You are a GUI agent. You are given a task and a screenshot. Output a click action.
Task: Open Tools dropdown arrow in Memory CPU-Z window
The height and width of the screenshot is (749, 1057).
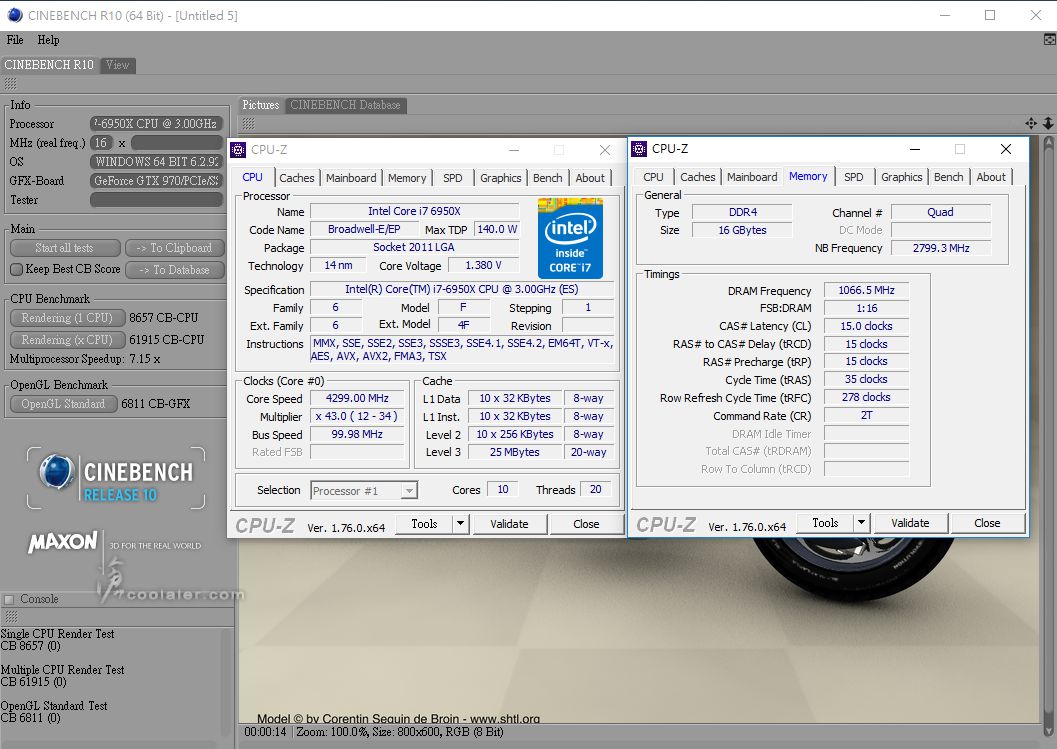[x=861, y=522]
